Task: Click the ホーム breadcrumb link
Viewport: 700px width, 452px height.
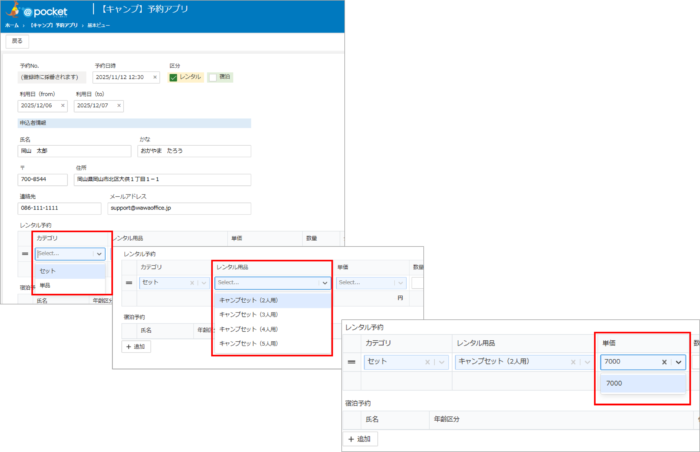Action: (11, 23)
